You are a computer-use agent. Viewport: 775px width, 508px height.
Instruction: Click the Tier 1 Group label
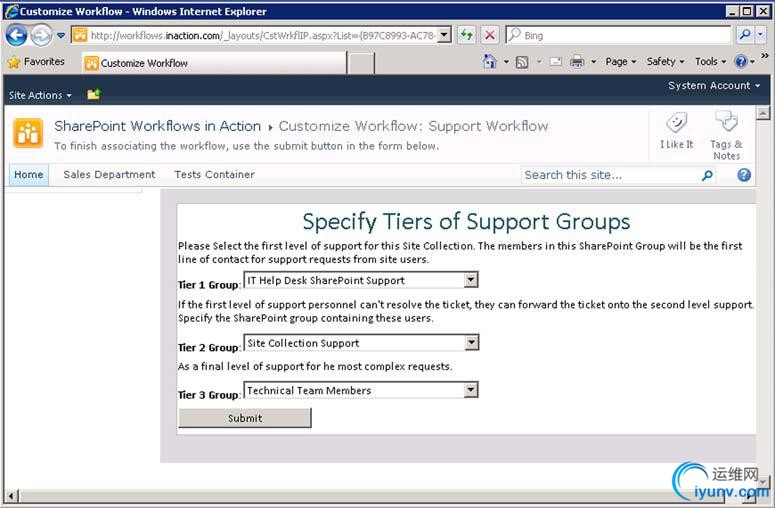tap(210, 285)
